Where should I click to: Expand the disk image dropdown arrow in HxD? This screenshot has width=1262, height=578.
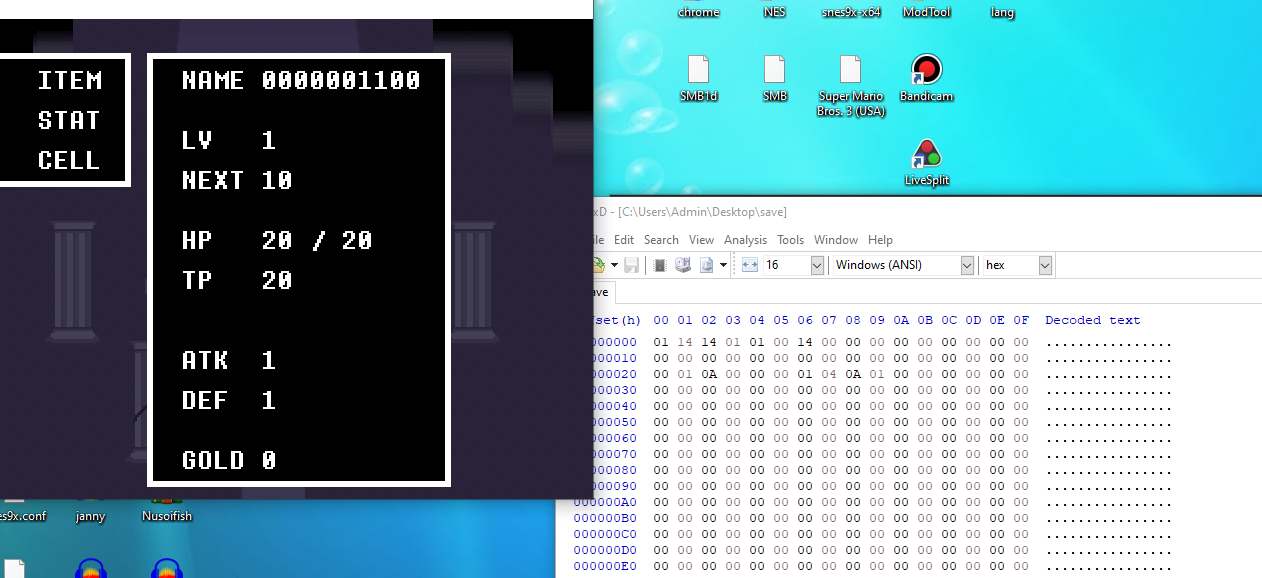[723, 265]
